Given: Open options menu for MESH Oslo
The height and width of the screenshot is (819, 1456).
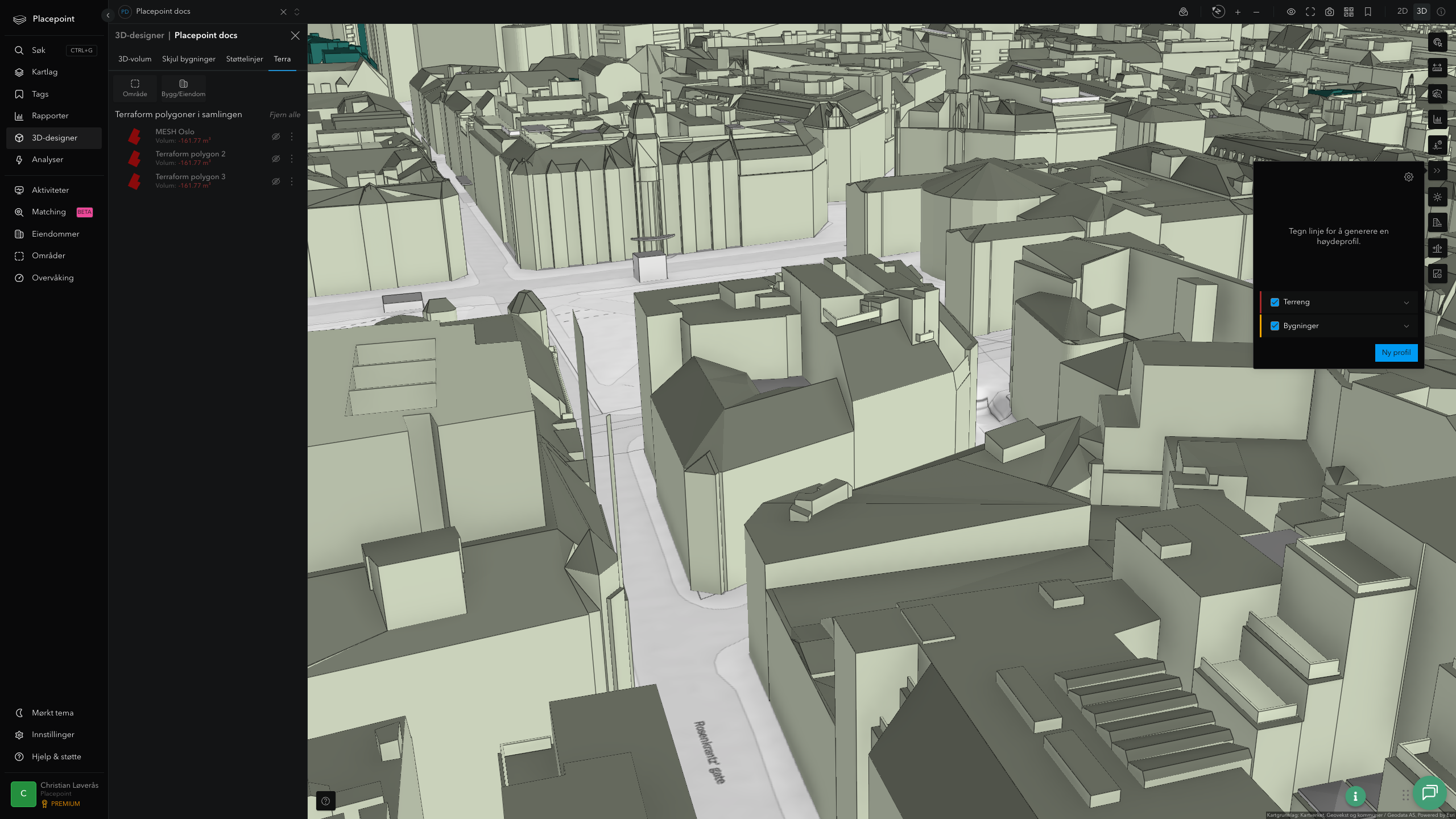Looking at the screenshot, I should [292, 136].
